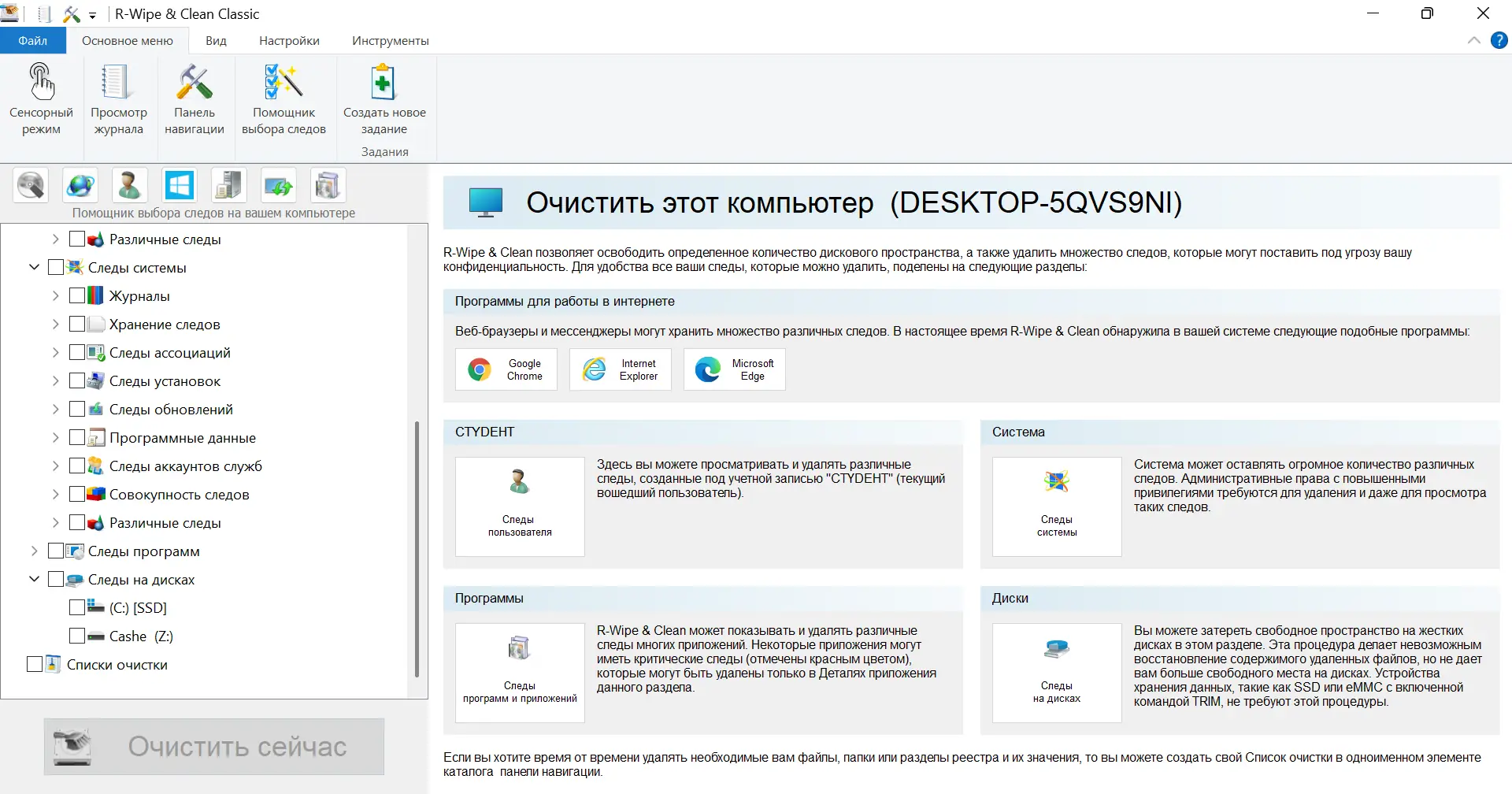Check the (C:) [SSD] disk checkbox

[x=77, y=607]
